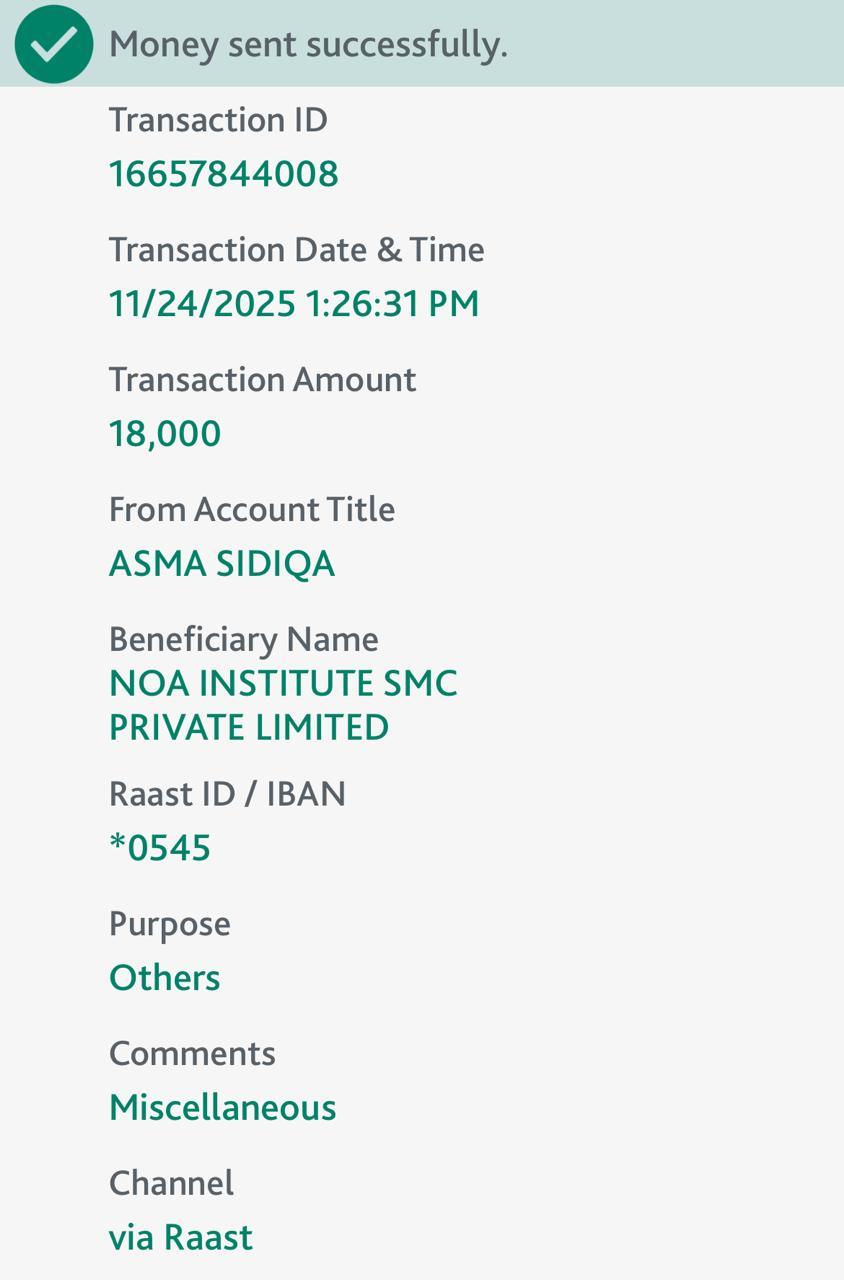Click the sender name ASMA SIDIQA
The height and width of the screenshot is (1280, 844).
pyautogui.click(x=222, y=564)
